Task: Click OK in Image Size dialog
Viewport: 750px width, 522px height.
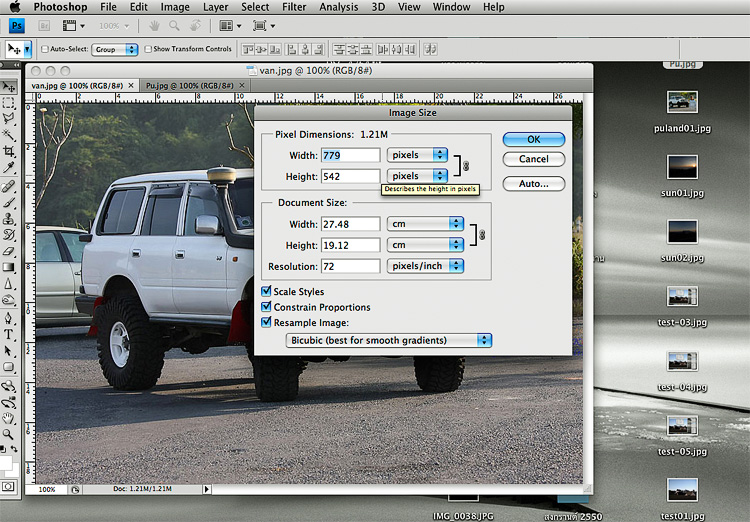Action: coord(533,139)
